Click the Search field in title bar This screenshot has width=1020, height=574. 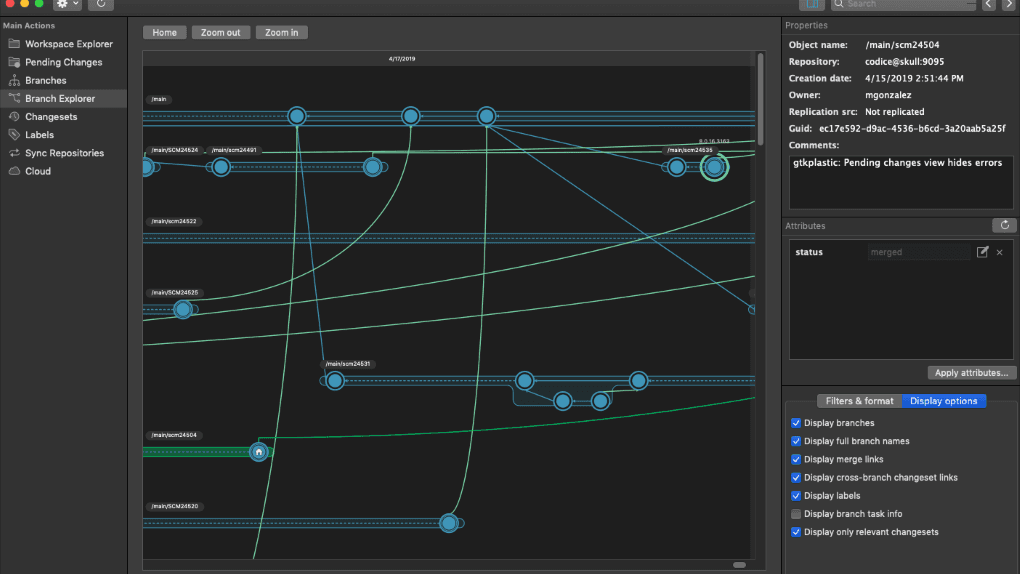tap(904, 4)
